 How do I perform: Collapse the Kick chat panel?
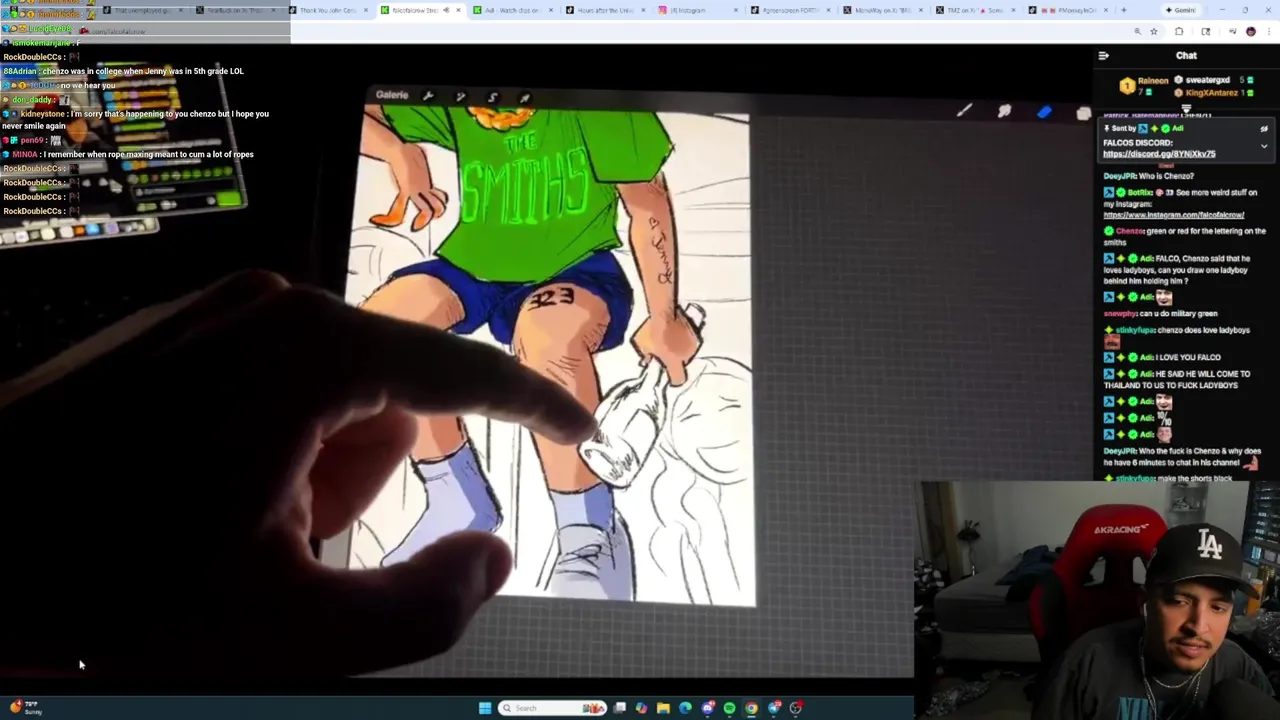[1104, 56]
